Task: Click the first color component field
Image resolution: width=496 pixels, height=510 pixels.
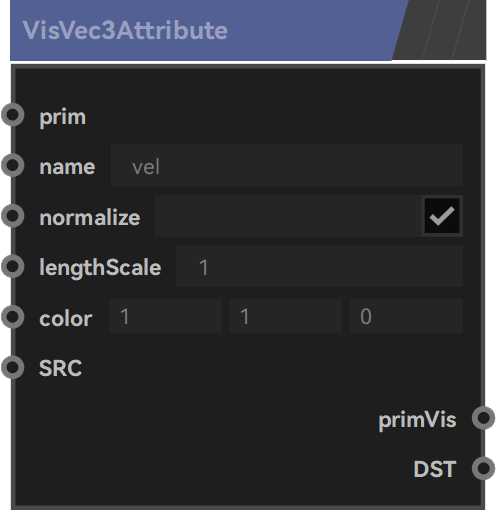Action: pos(165,316)
